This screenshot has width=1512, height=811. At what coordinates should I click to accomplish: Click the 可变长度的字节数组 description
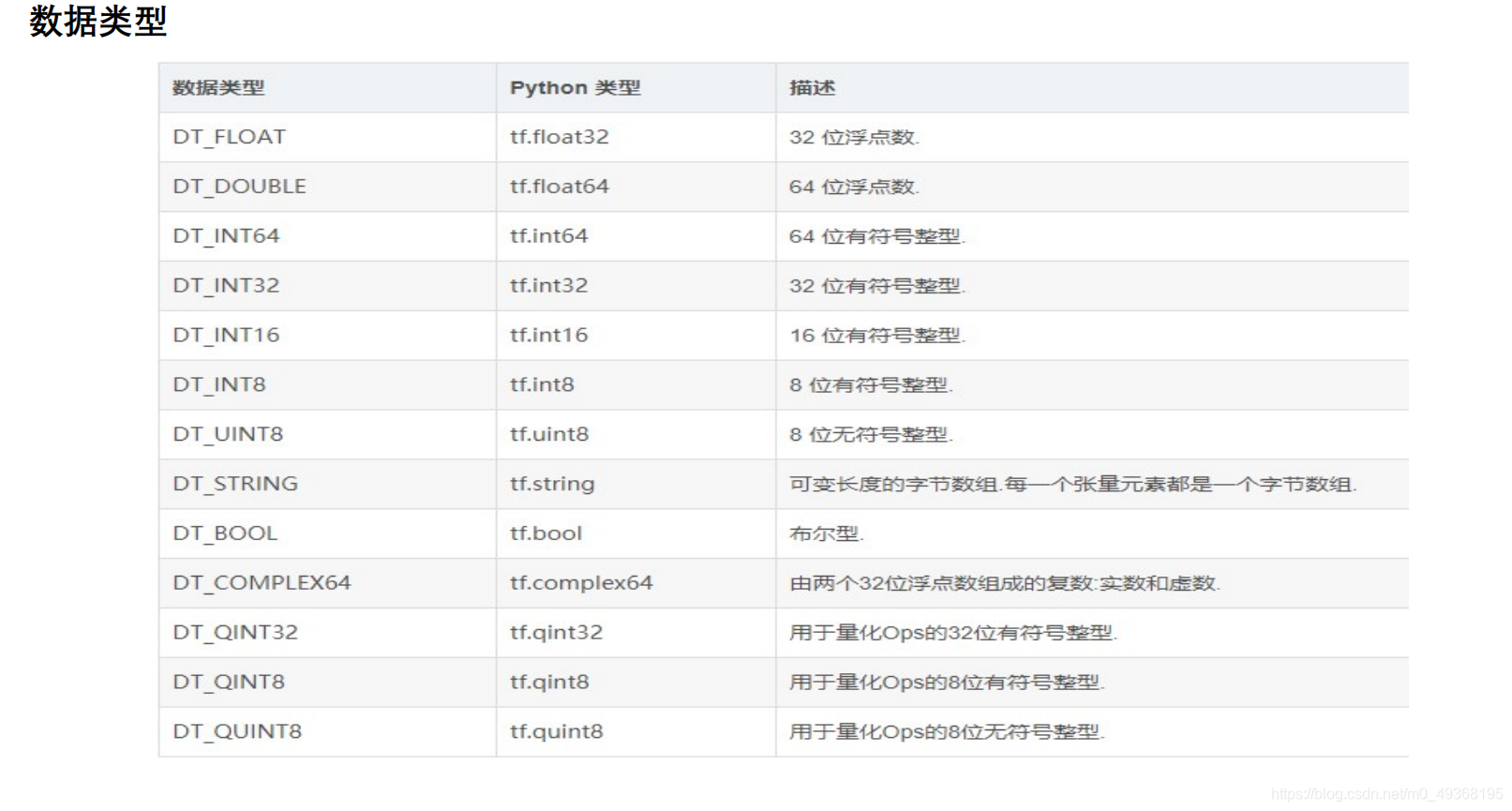(1073, 485)
